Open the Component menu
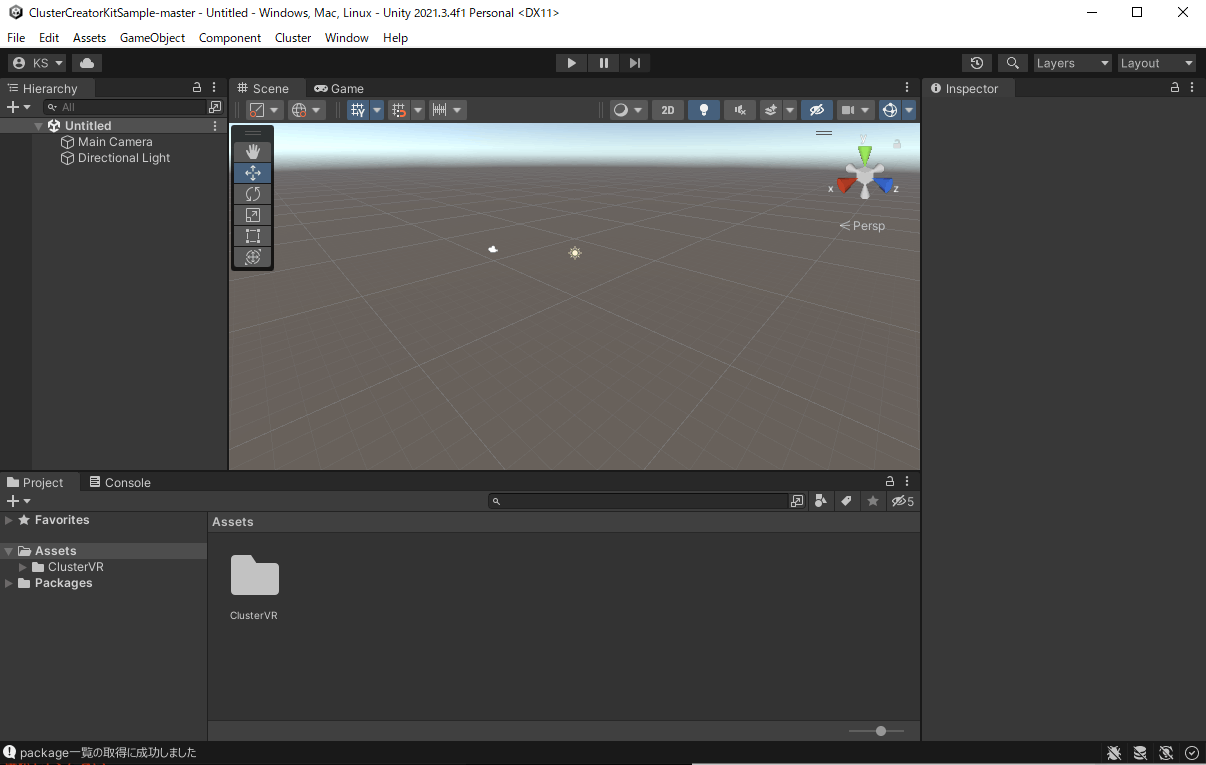The height and width of the screenshot is (765, 1206). pos(230,38)
